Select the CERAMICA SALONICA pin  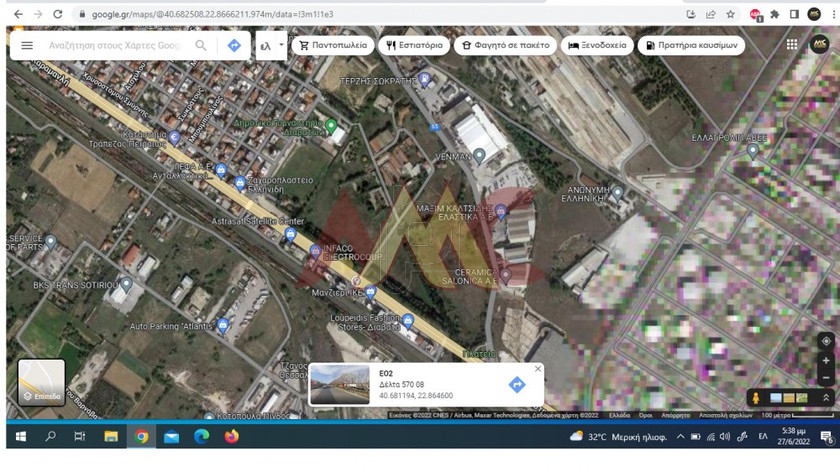point(505,275)
